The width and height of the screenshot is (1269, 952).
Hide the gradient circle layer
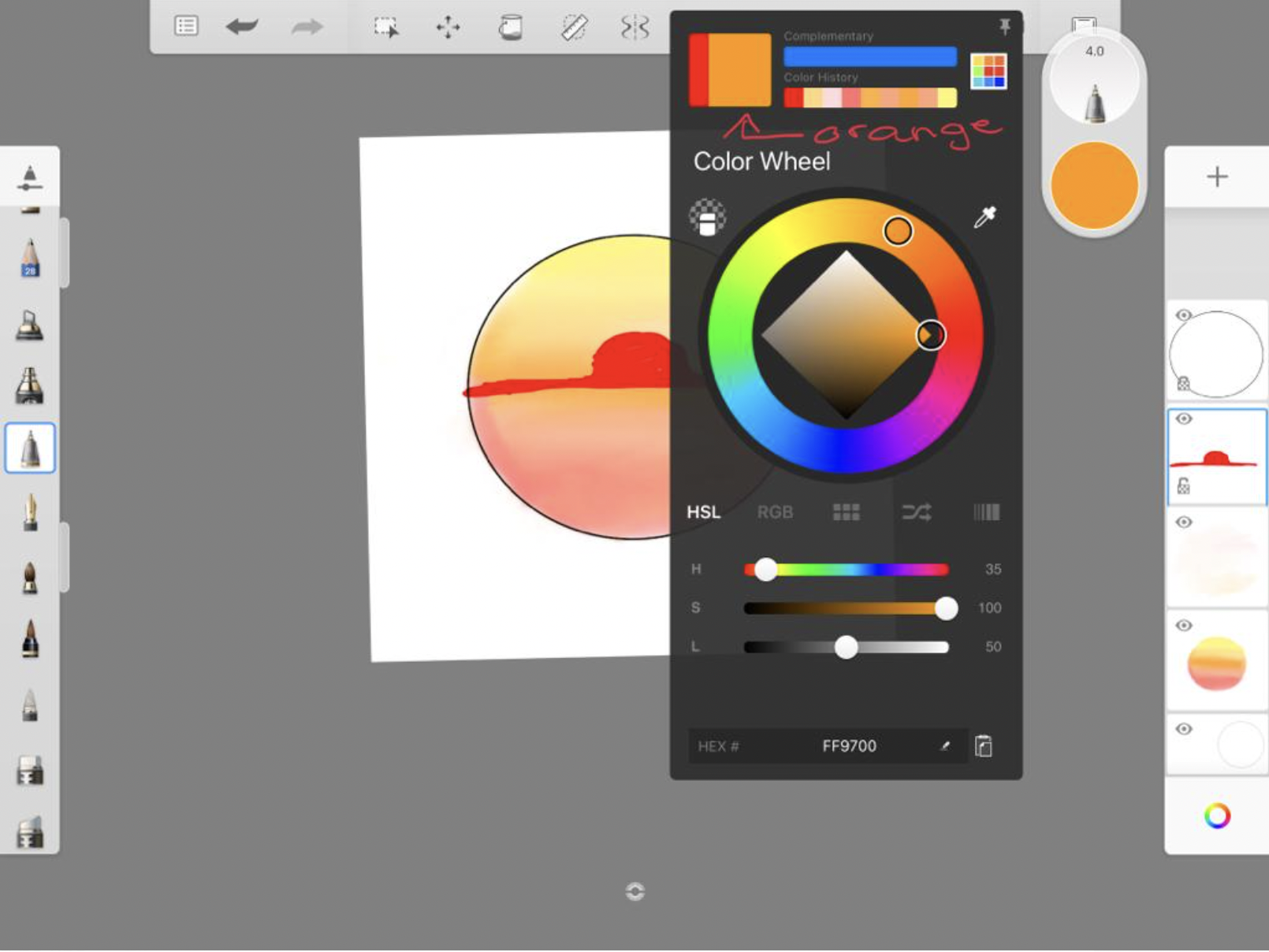click(1184, 625)
